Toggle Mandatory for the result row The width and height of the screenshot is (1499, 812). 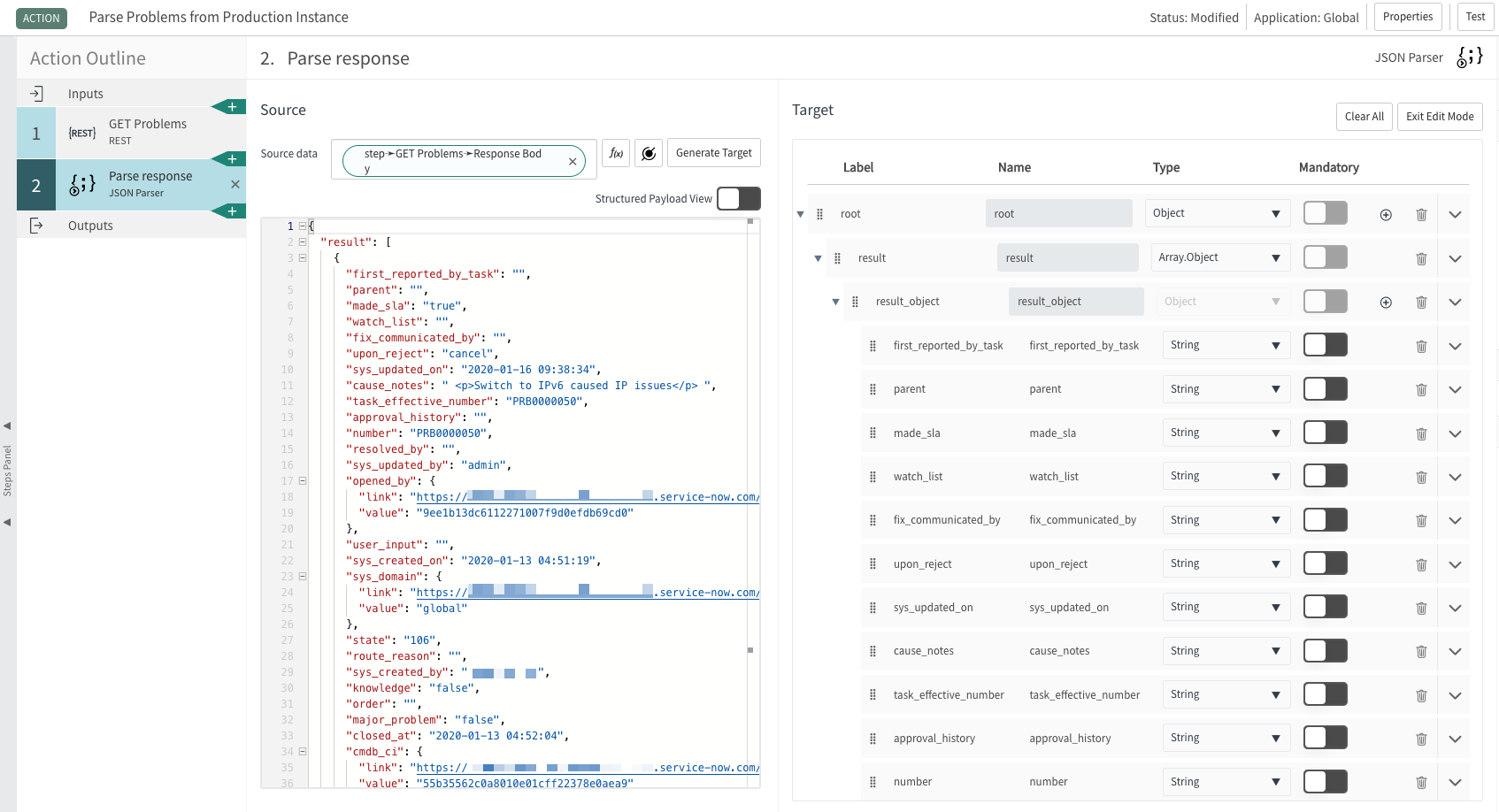1326,257
